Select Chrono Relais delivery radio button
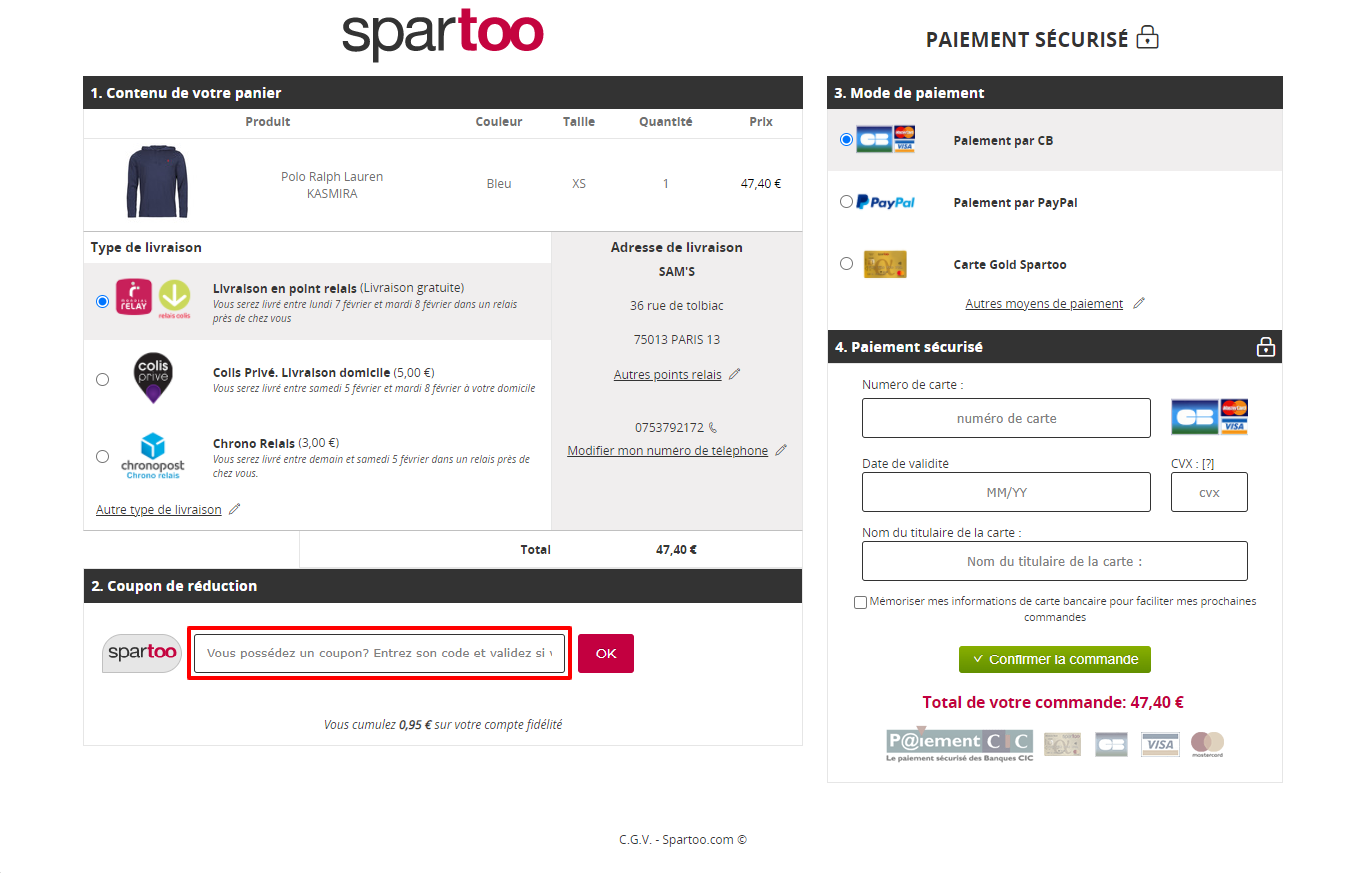This screenshot has width=1366, height=877. coord(102,456)
